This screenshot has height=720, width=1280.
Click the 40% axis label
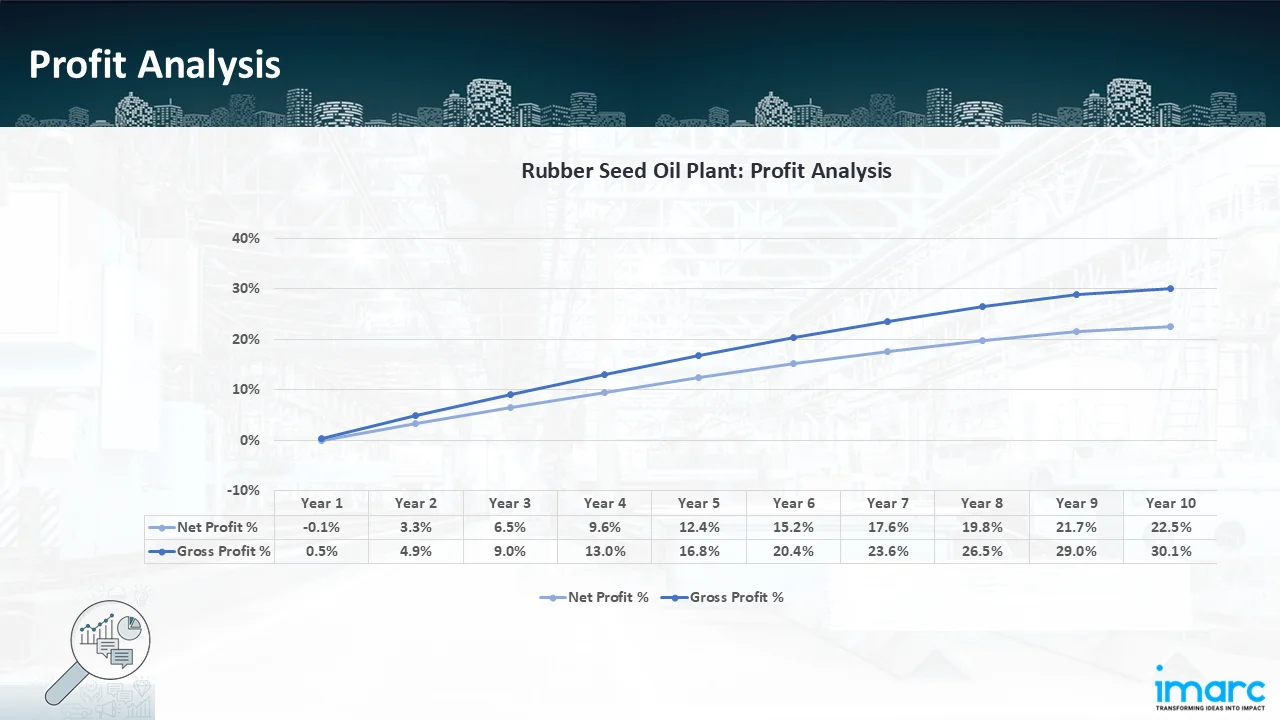[x=246, y=238]
